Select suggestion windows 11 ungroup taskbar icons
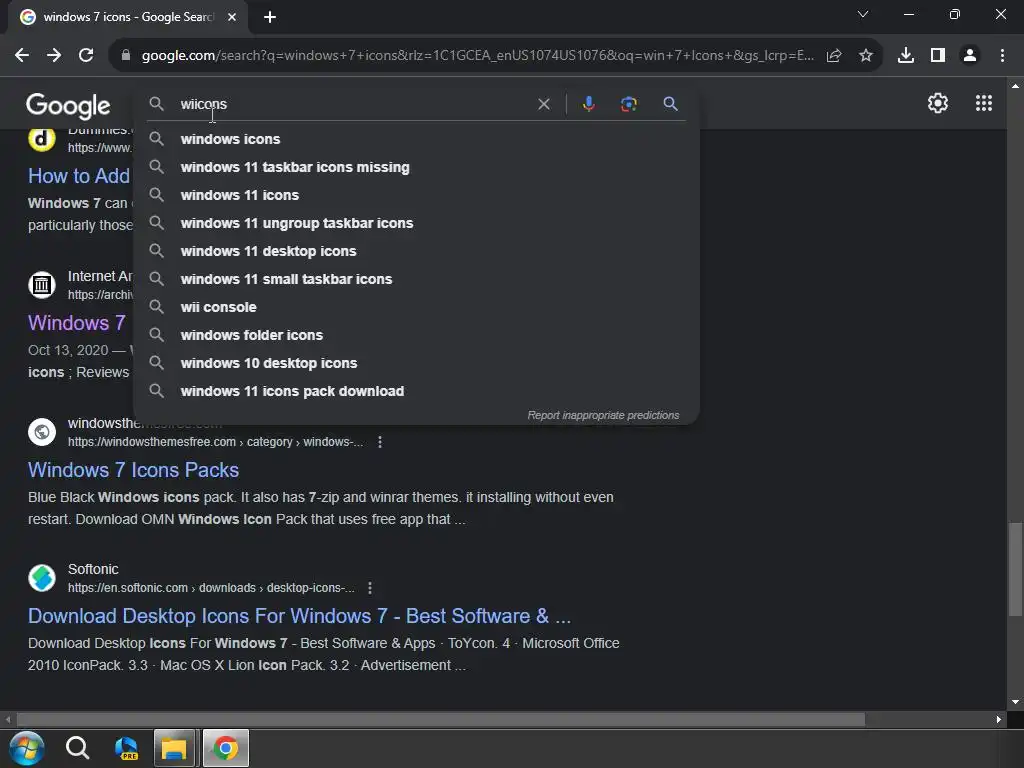Viewport: 1024px width, 768px height. point(416,223)
